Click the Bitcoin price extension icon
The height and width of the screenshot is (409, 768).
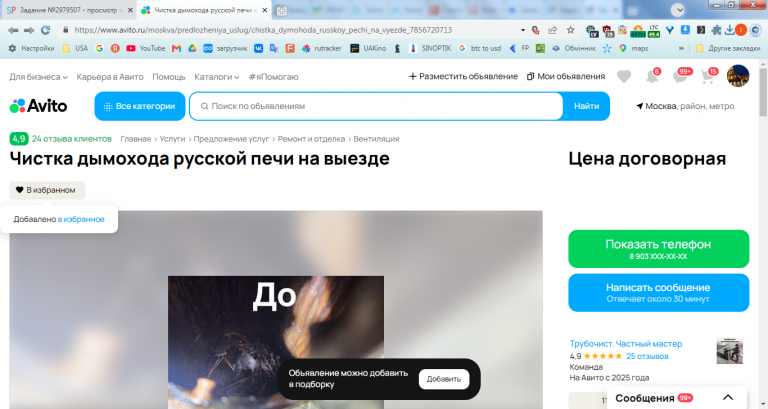pyautogui.click(x=638, y=31)
